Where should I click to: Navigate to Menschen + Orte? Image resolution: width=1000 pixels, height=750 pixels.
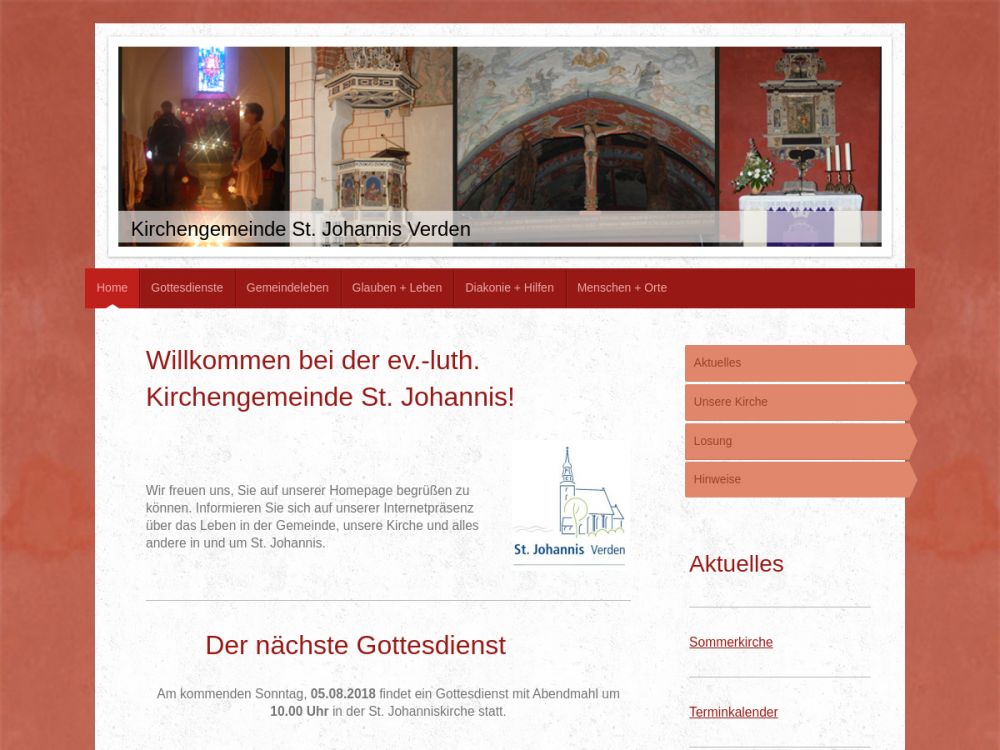[622, 288]
